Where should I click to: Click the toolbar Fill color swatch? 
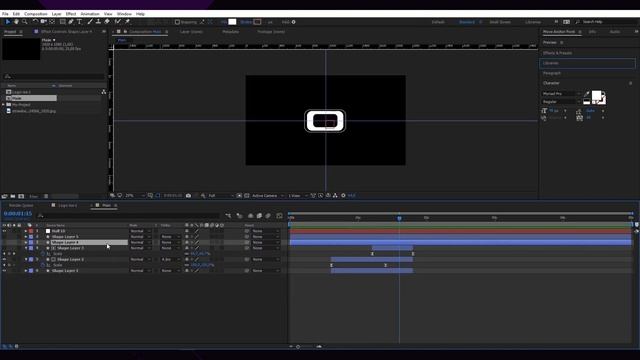click(x=232, y=22)
